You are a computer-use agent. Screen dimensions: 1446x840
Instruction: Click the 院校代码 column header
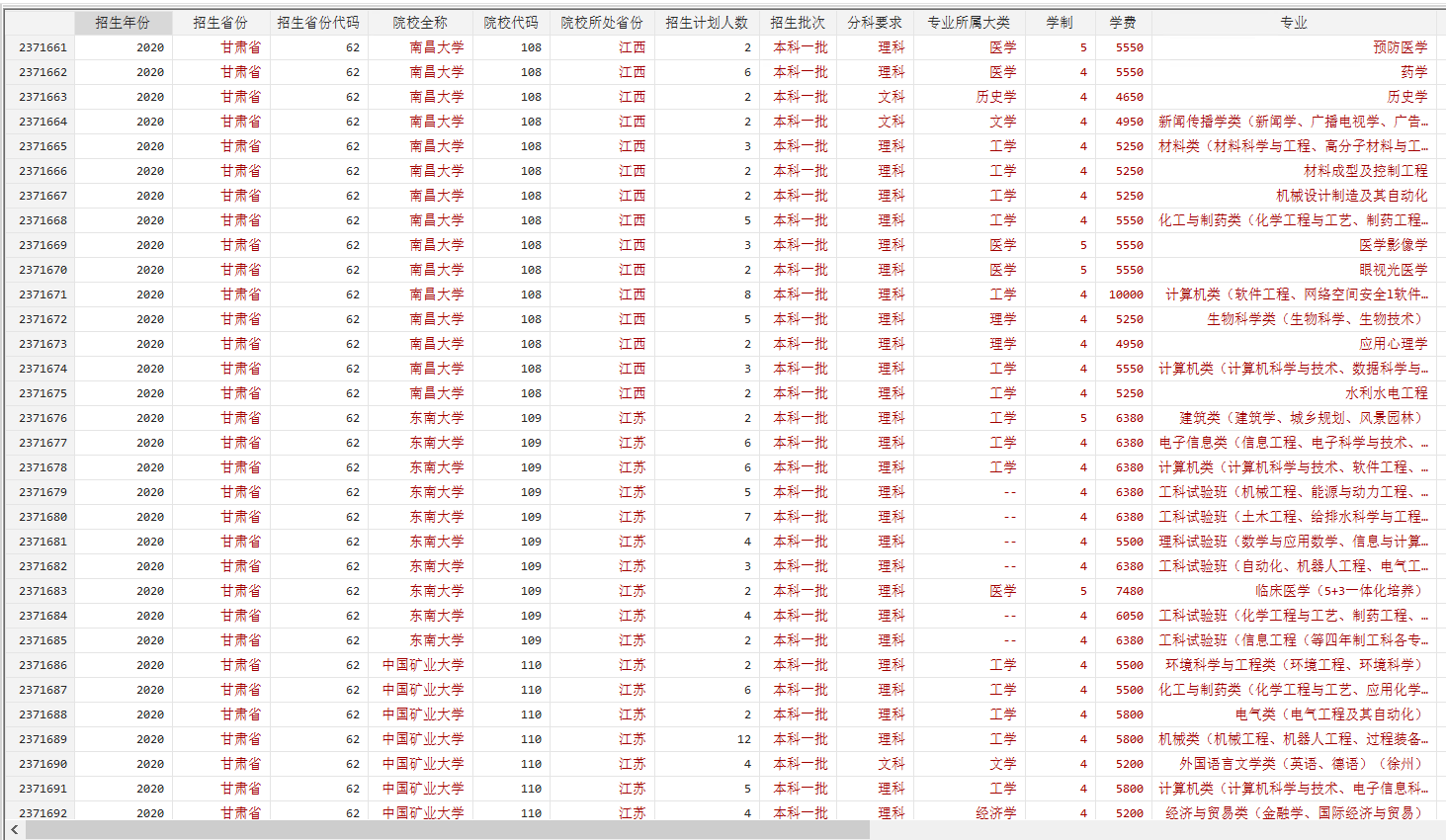tap(511, 23)
